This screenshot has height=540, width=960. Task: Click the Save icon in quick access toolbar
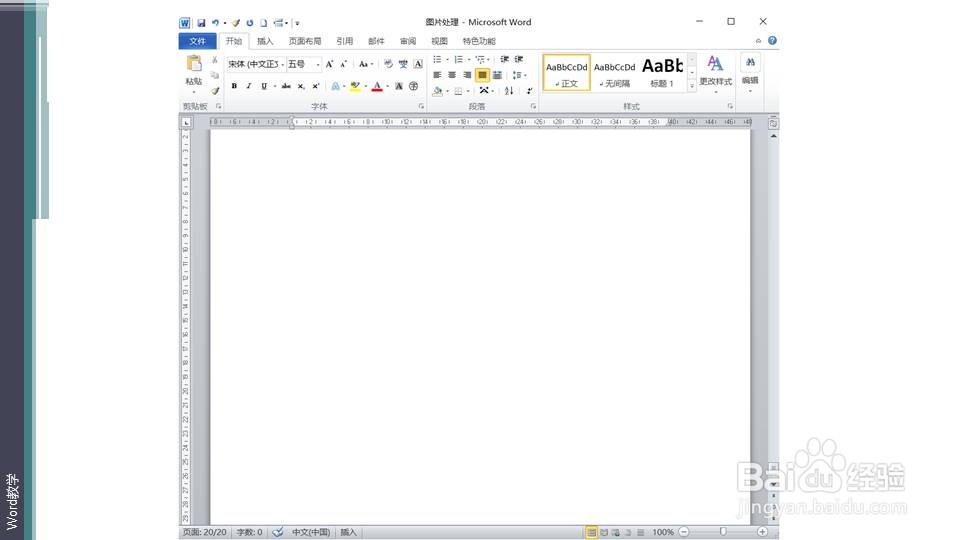(x=201, y=23)
